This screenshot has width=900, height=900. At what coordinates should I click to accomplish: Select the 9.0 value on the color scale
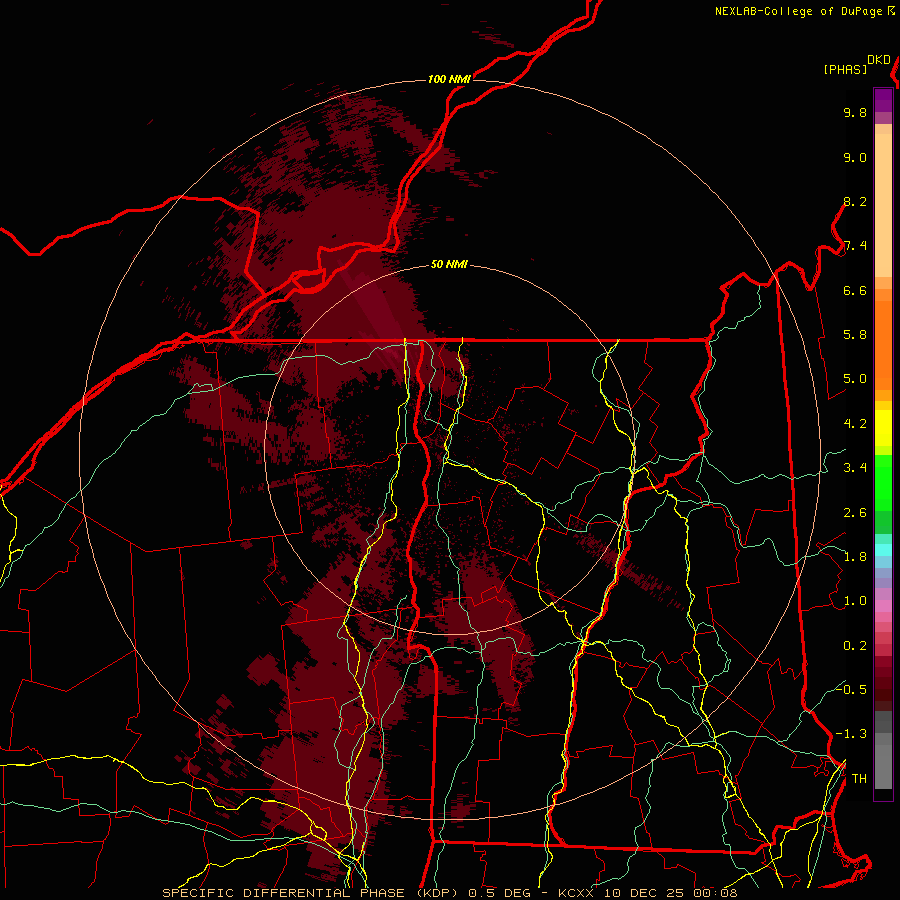(x=855, y=158)
